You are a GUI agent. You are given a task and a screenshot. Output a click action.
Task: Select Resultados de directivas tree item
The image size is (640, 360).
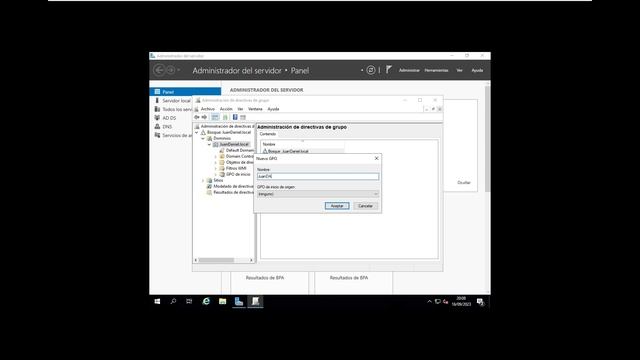point(233,192)
